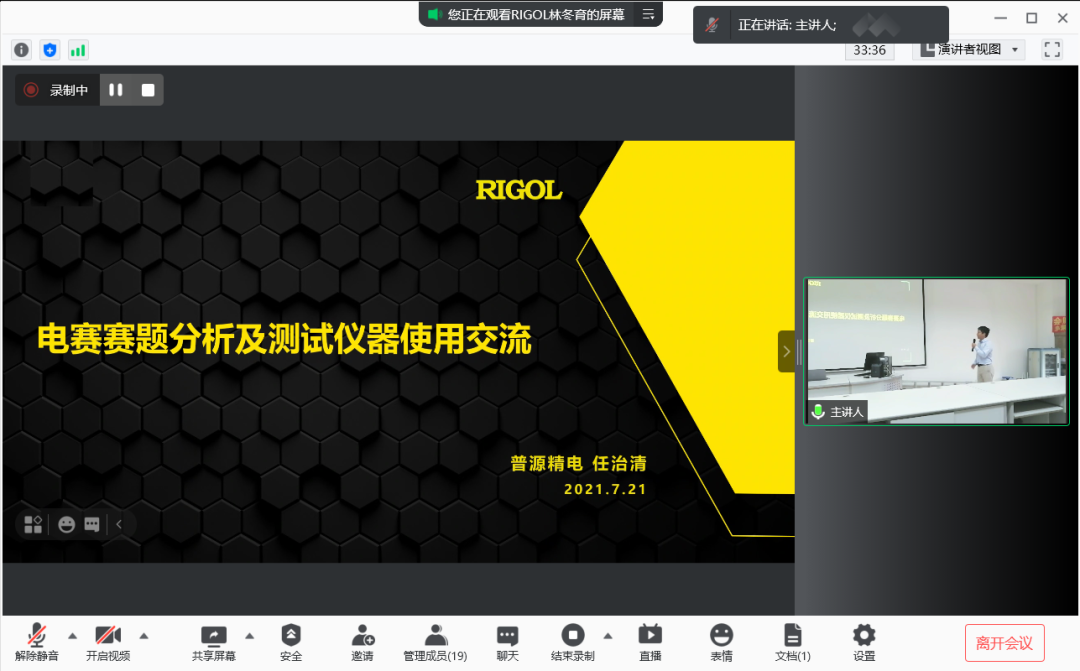The height and width of the screenshot is (671, 1080).
Task: Open the Manage Members (管理成员) list
Action: 435,641
